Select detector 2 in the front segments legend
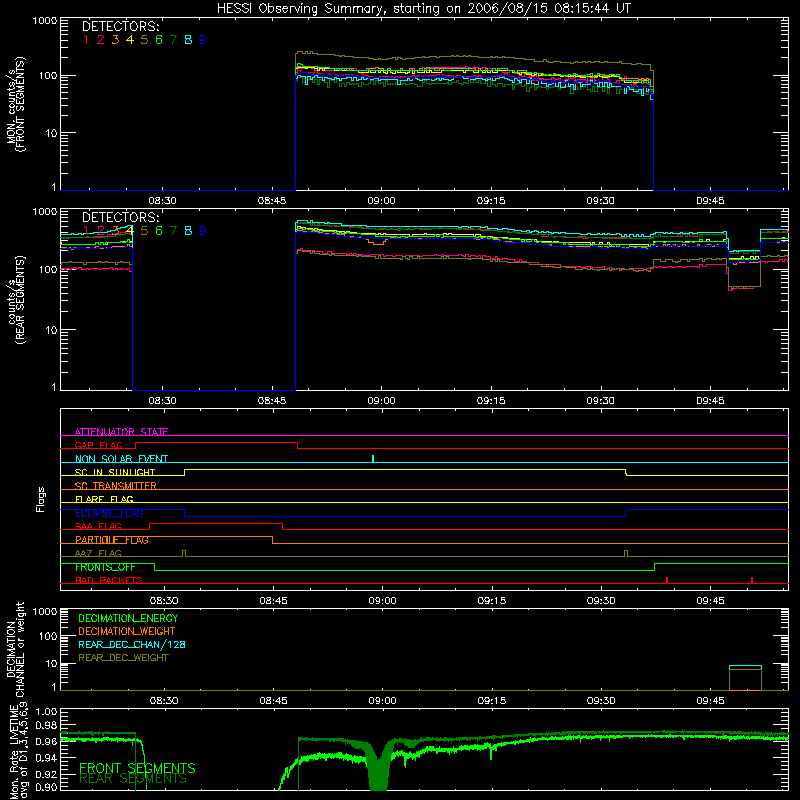Viewport: 800px width, 800px height. [101, 40]
